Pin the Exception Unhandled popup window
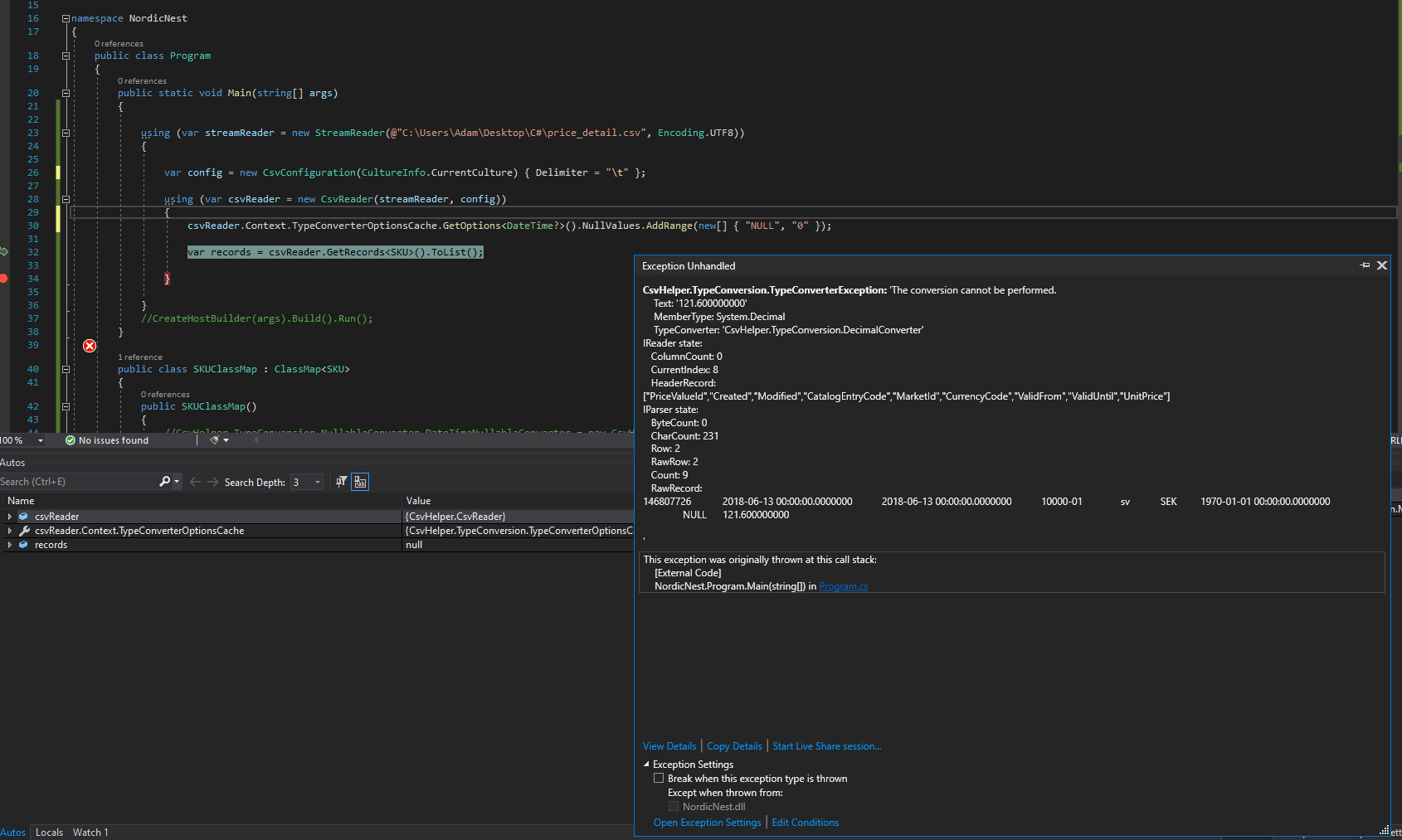This screenshot has height=840, width=1402. (x=1365, y=265)
